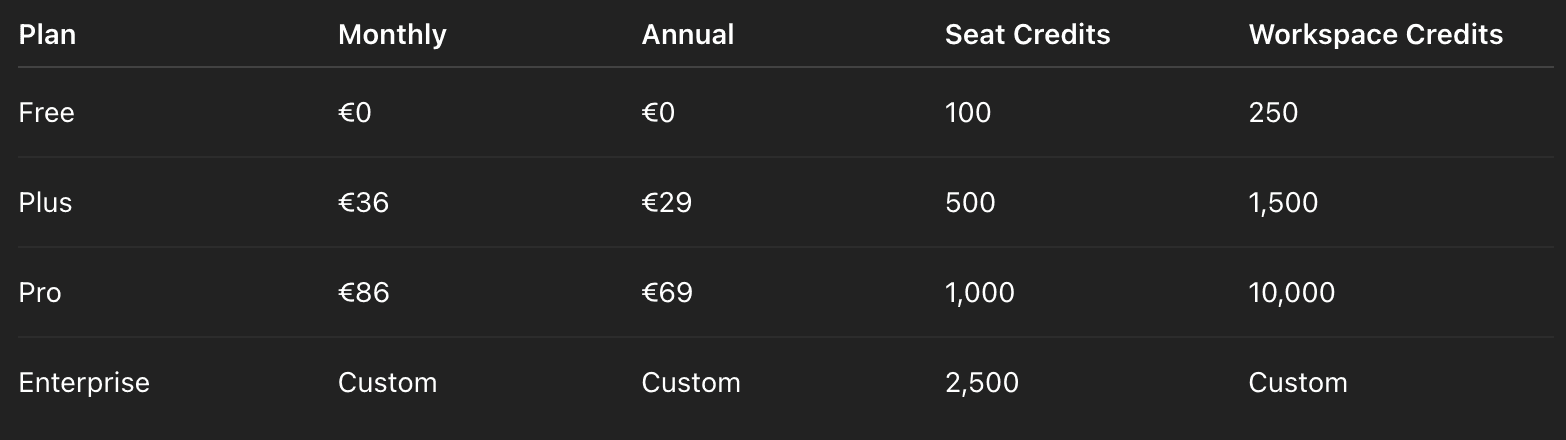Select the €86 monthly price for Pro
1566x440 pixels.
[364, 292]
